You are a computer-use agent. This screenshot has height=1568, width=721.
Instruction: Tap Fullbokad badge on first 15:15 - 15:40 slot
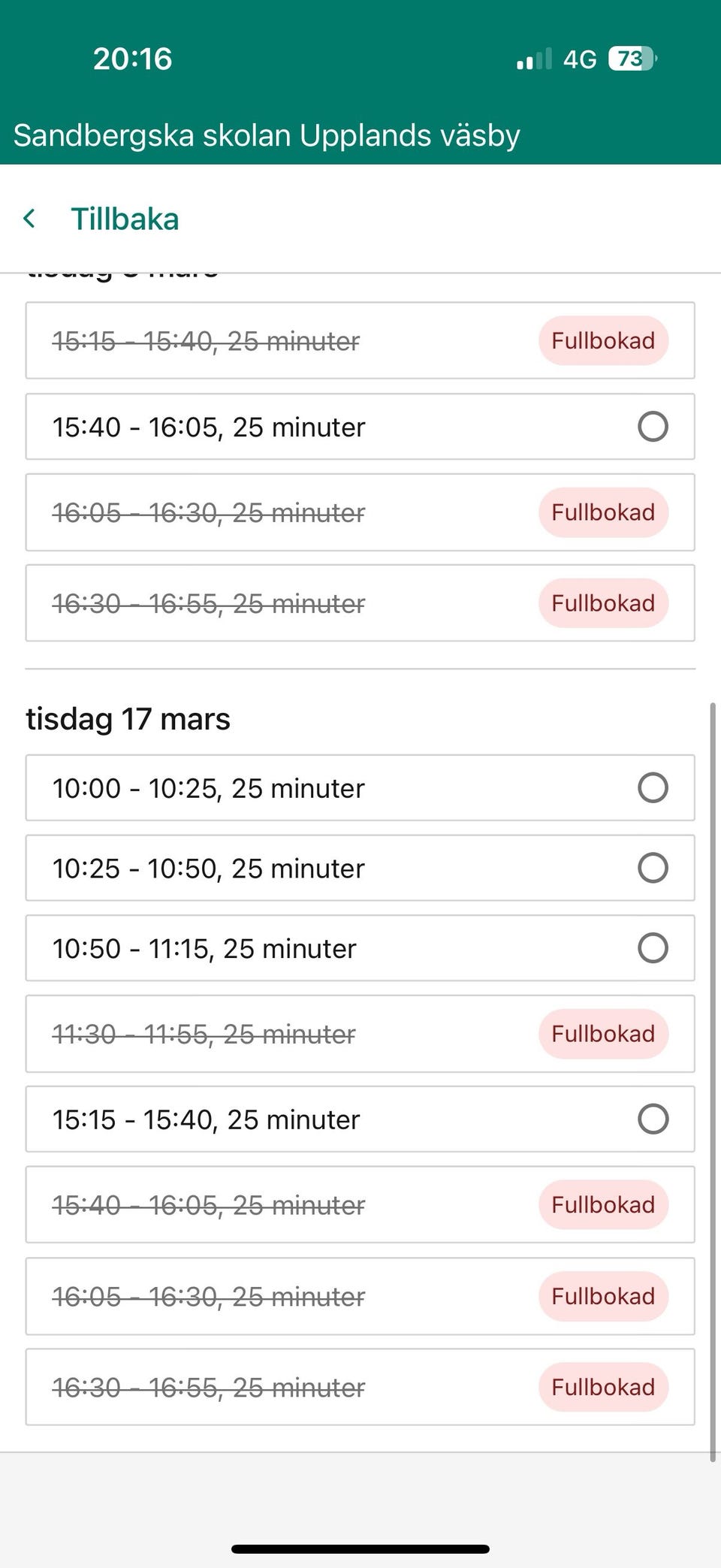(603, 340)
